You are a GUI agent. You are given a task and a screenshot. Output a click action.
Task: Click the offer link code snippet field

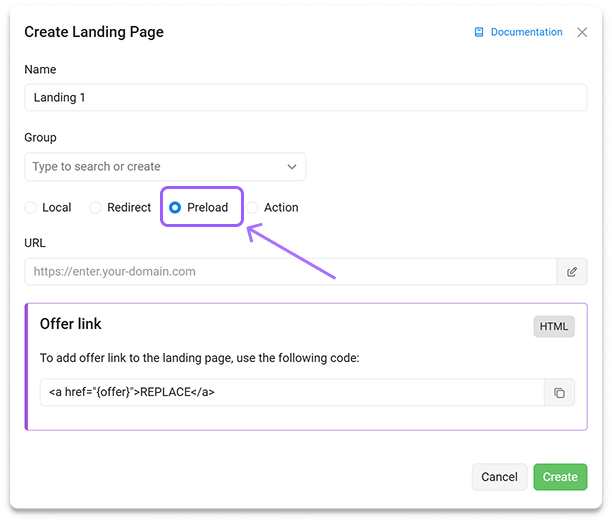[290, 392]
